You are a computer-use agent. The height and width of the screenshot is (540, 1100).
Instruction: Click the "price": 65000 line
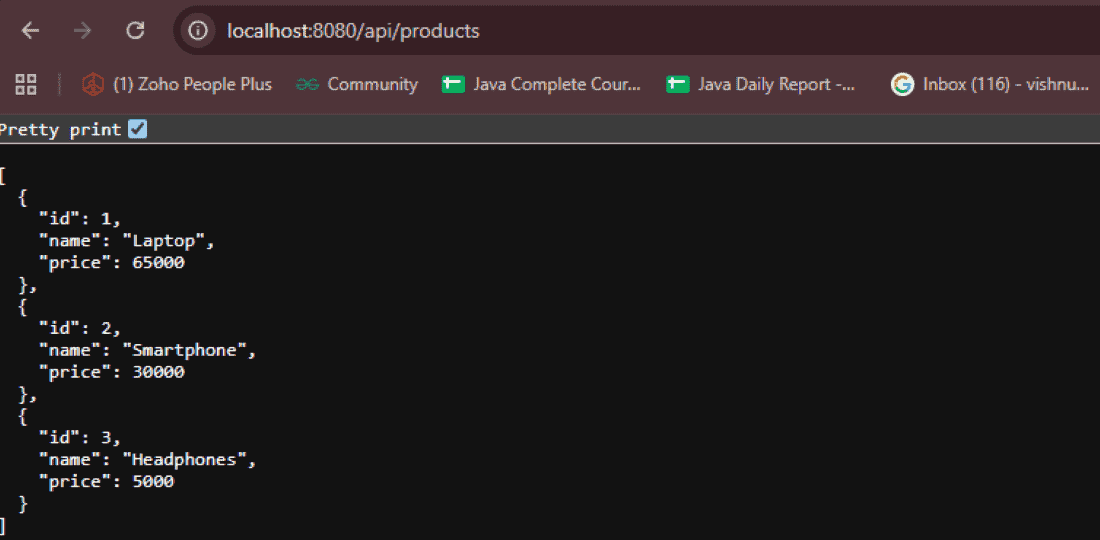[112, 264]
